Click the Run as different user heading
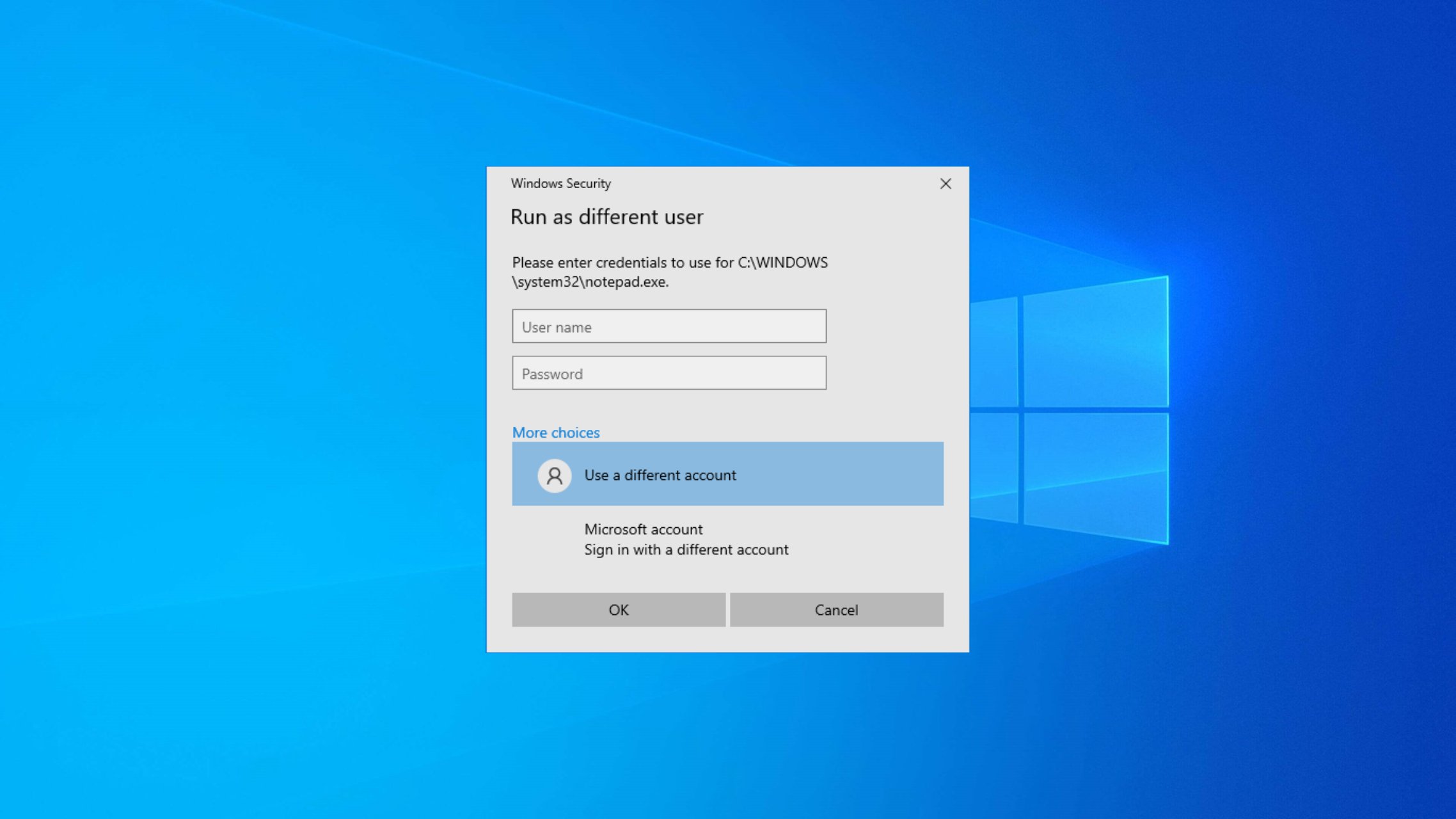Screen dimensions: 1456x819 tap(607, 217)
